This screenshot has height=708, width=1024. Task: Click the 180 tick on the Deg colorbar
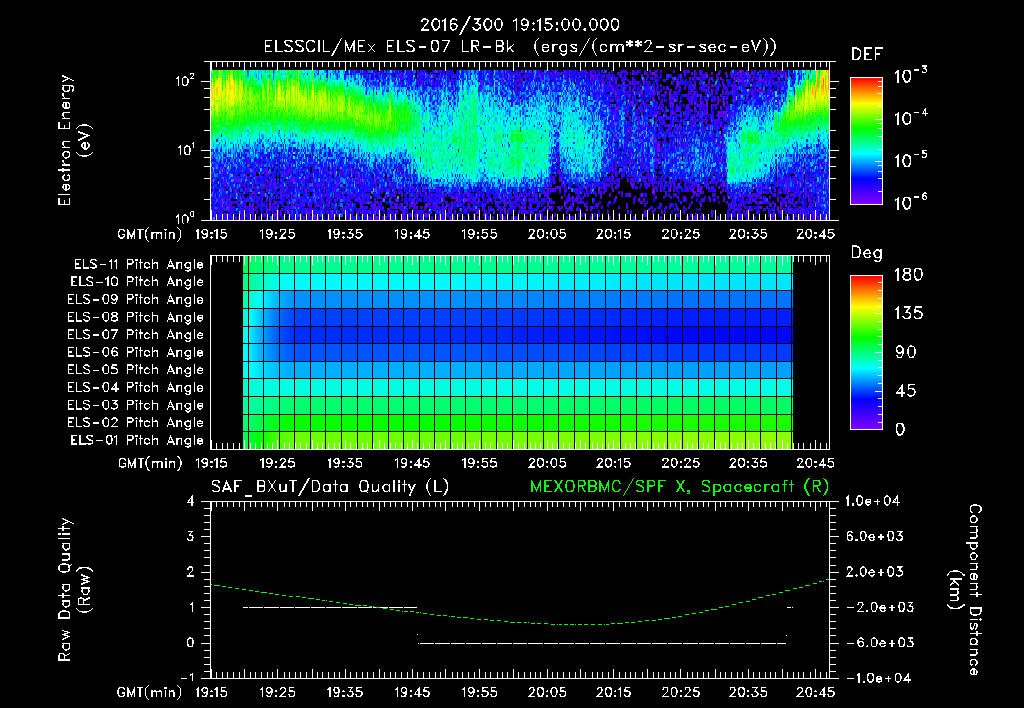click(908, 275)
